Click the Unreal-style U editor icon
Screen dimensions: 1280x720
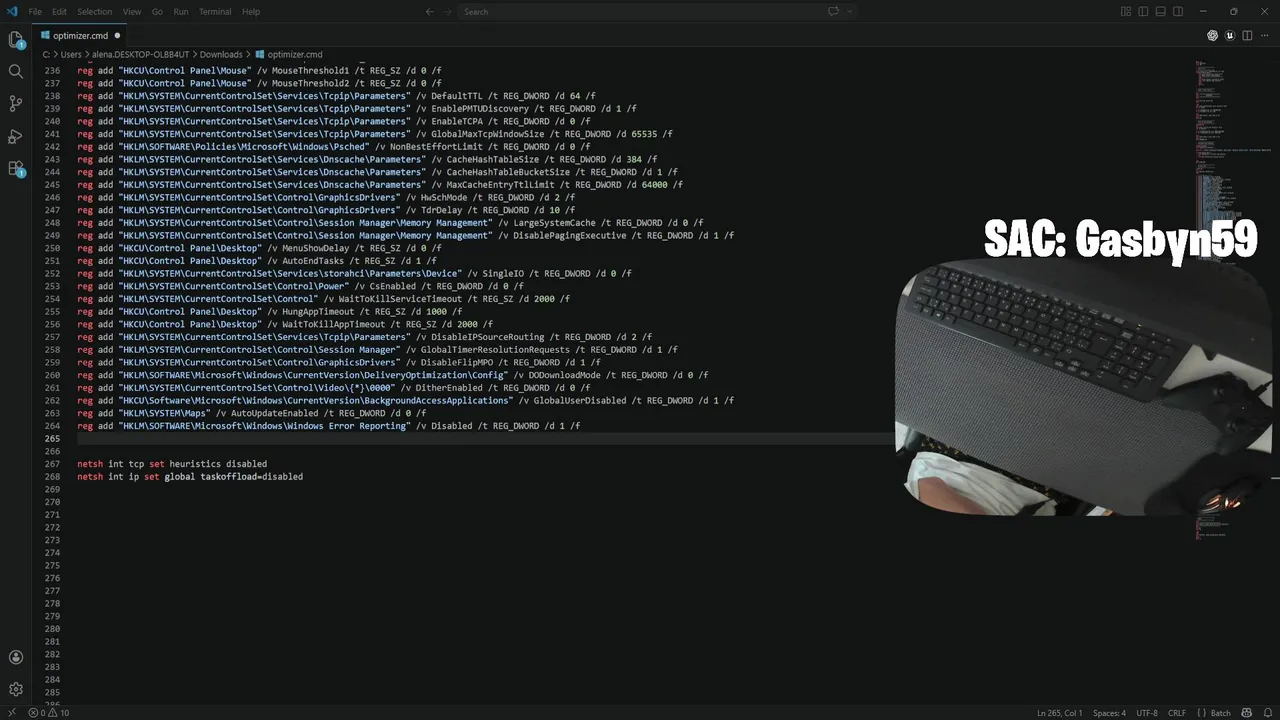[1230, 35]
